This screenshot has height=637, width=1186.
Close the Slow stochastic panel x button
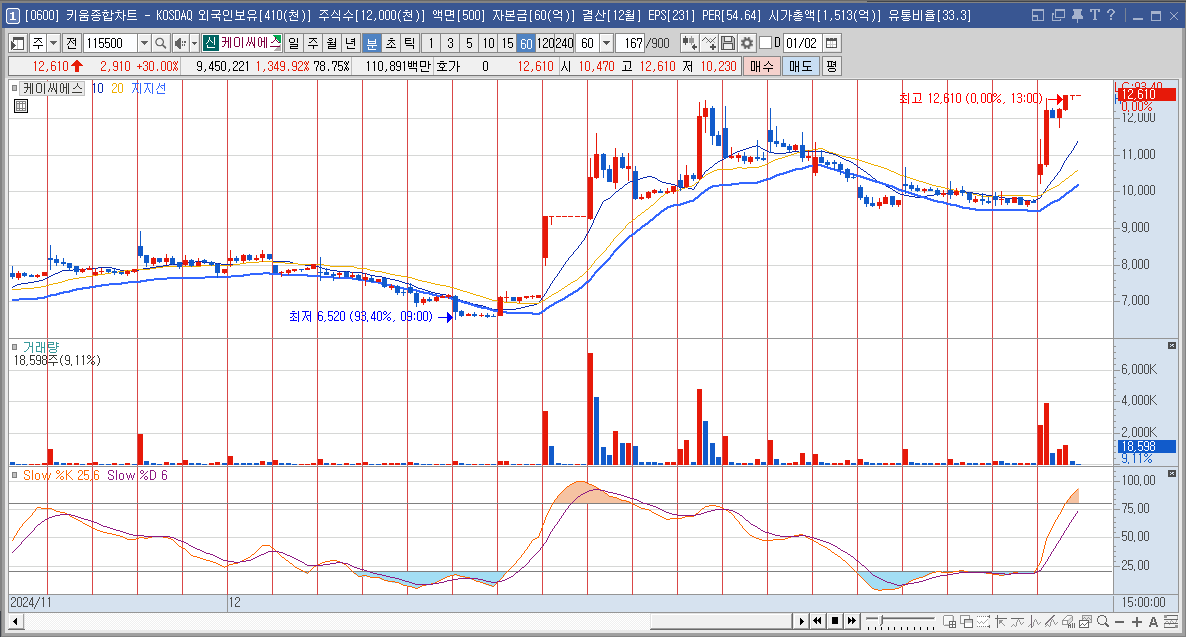[1172, 474]
